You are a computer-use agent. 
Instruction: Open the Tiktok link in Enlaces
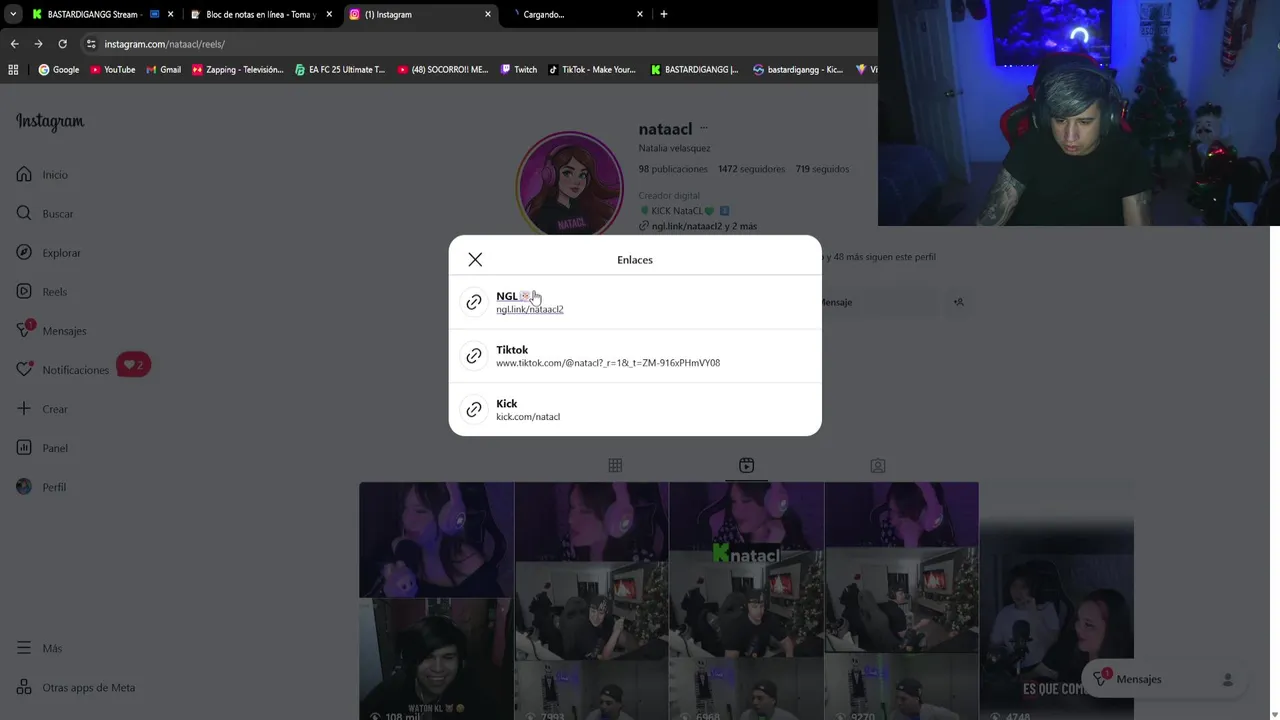(x=635, y=356)
